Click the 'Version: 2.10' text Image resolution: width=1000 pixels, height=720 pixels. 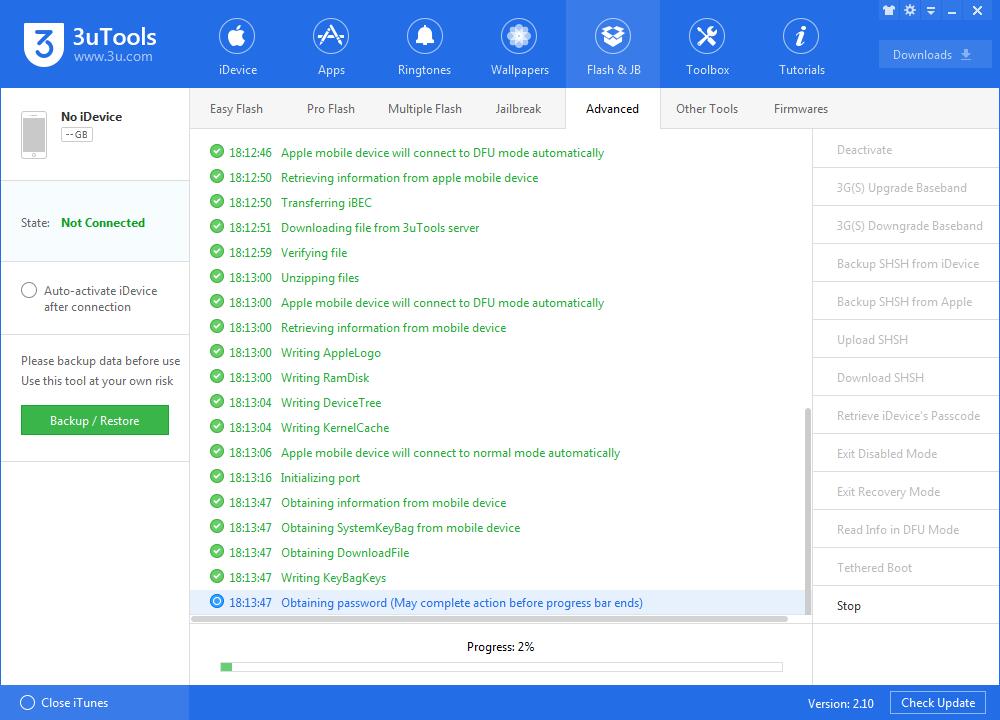[x=841, y=703]
